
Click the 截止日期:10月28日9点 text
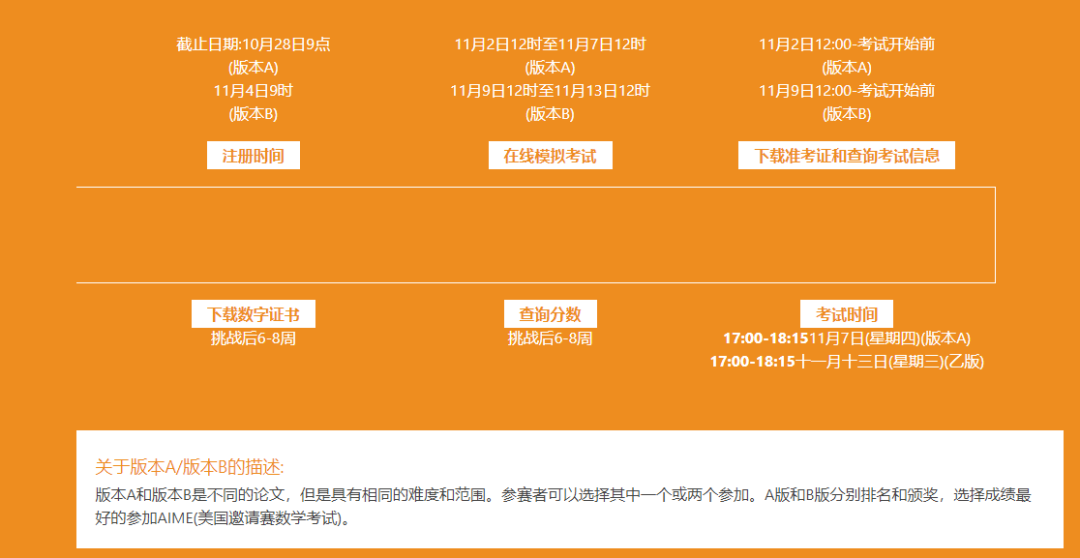[253, 44]
